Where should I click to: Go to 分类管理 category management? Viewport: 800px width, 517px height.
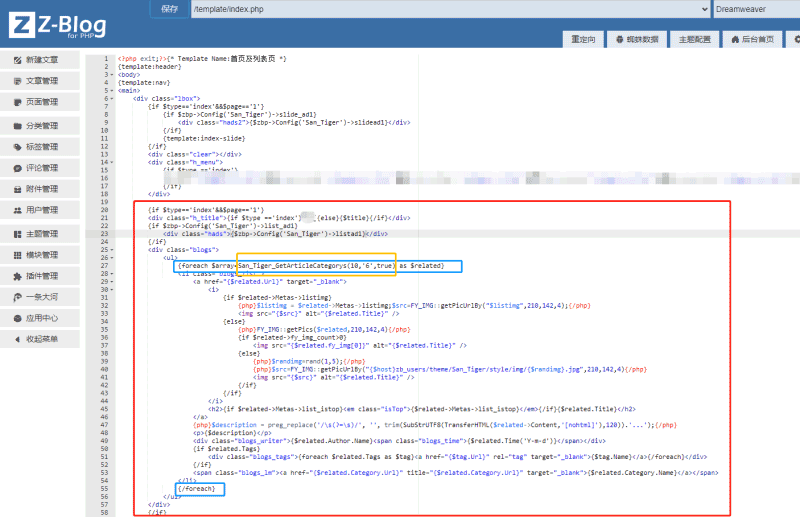click(x=41, y=126)
